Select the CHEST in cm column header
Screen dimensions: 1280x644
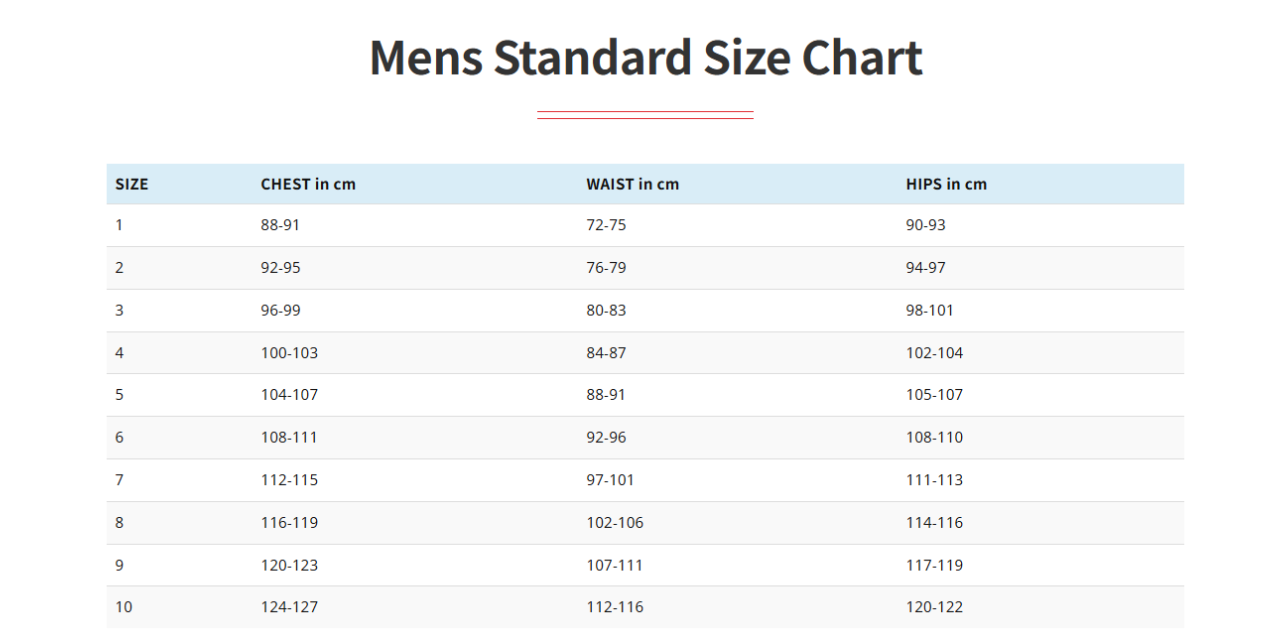[308, 184]
